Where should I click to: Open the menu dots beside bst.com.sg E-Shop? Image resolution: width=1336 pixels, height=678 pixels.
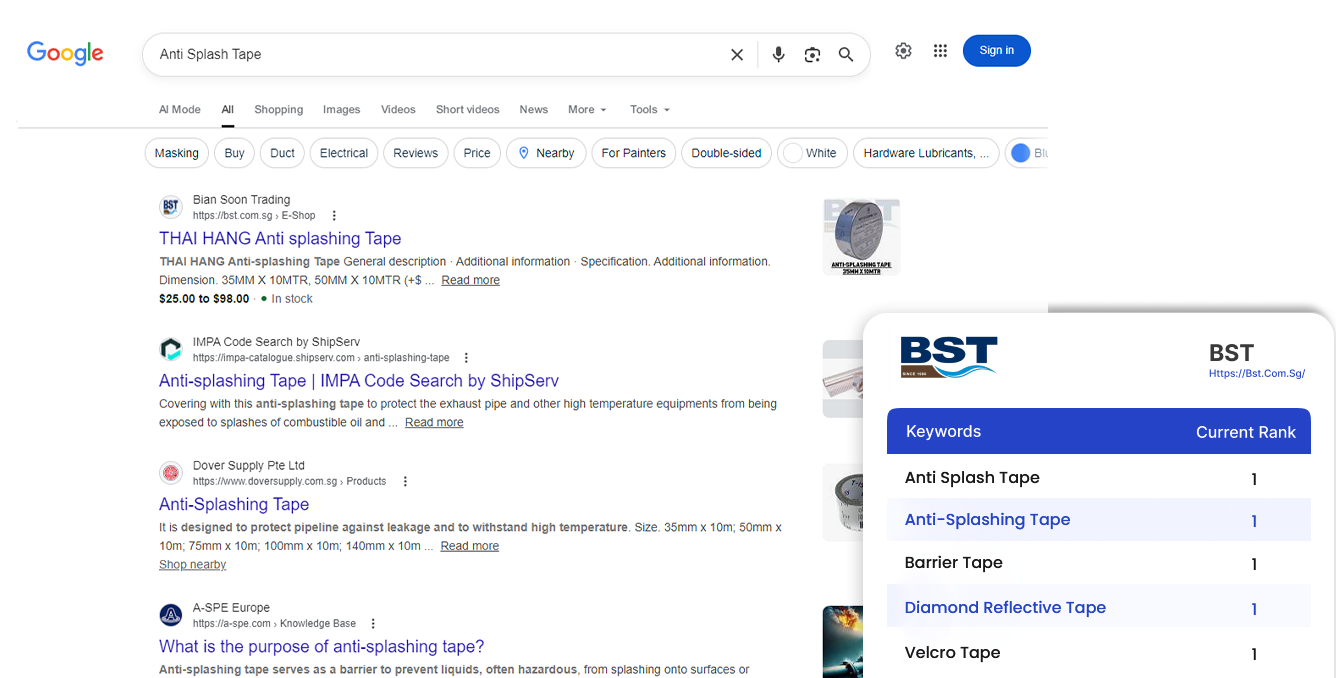[x=334, y=216]
